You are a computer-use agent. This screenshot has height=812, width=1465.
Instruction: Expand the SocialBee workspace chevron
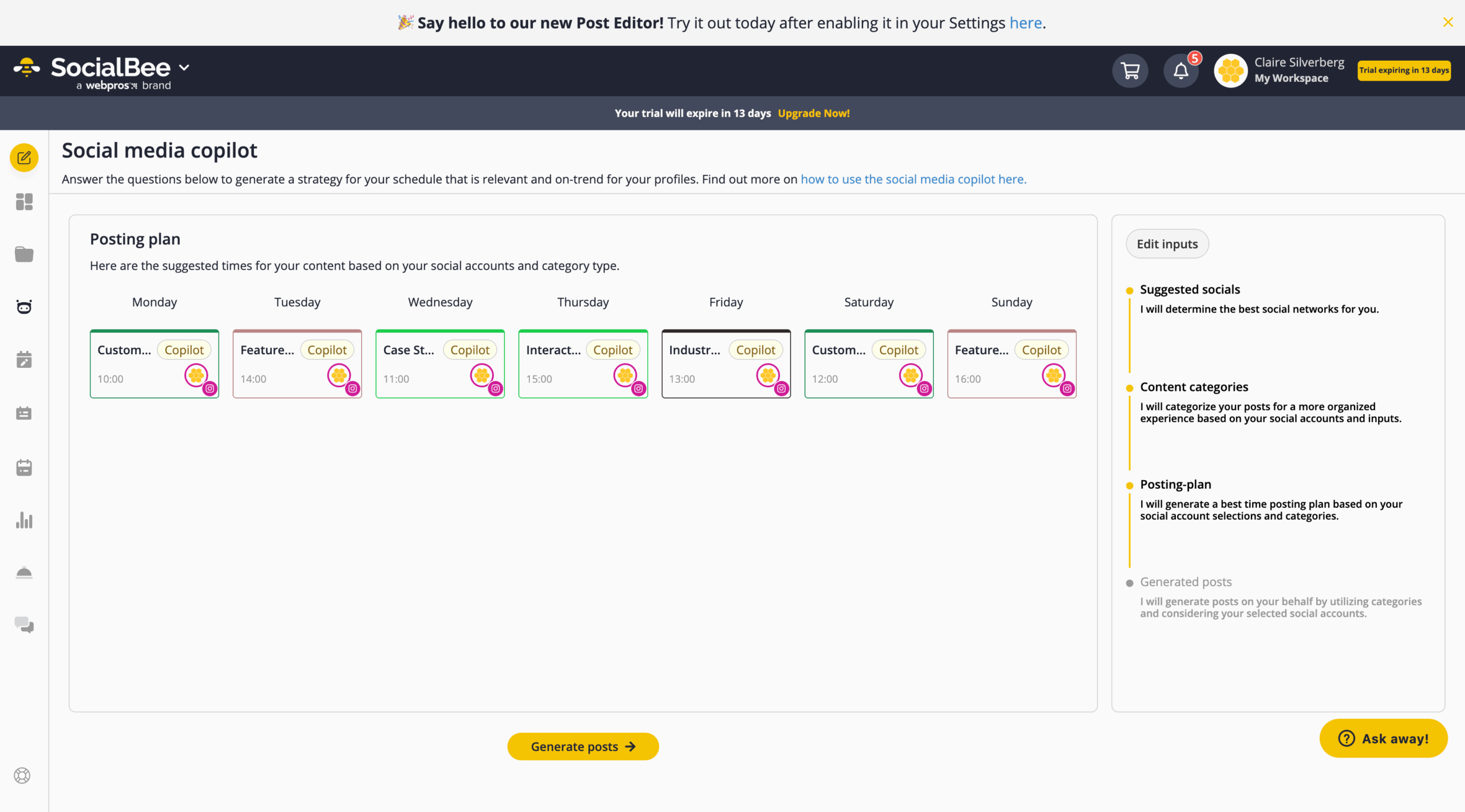tap(184, 68)
